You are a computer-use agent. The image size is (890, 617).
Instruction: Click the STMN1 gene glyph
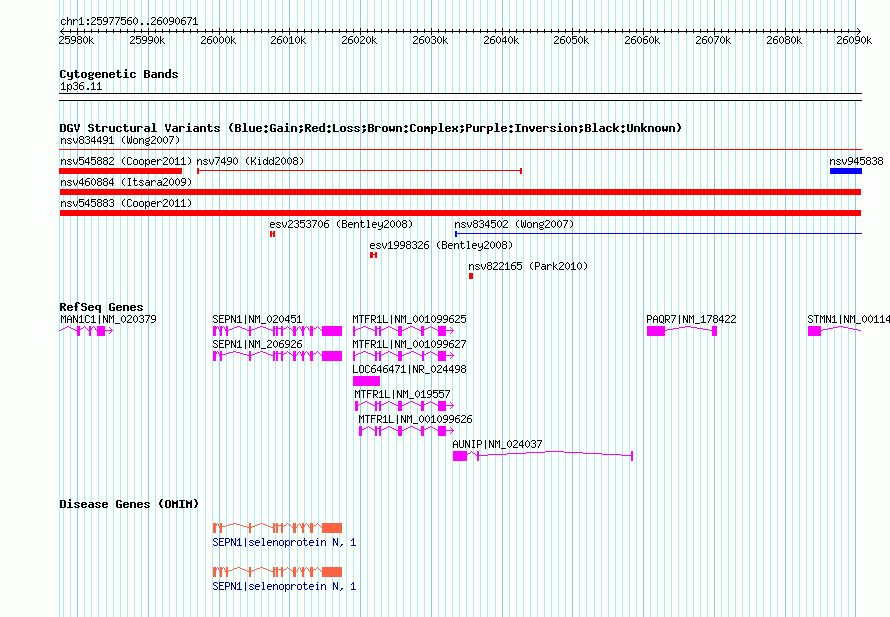(835, 331)
